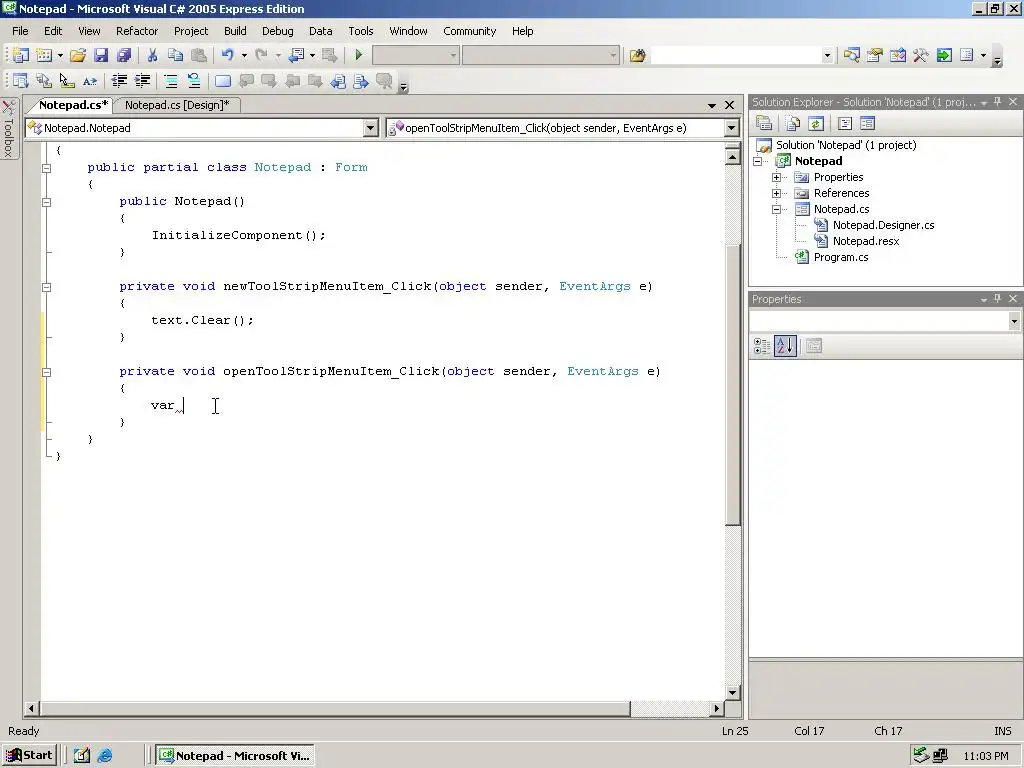The width and height of the screenshot is (1024, 768).
Task: Select Notepad - Microsoft Vi... taskbar button
Action: (234, 756)
